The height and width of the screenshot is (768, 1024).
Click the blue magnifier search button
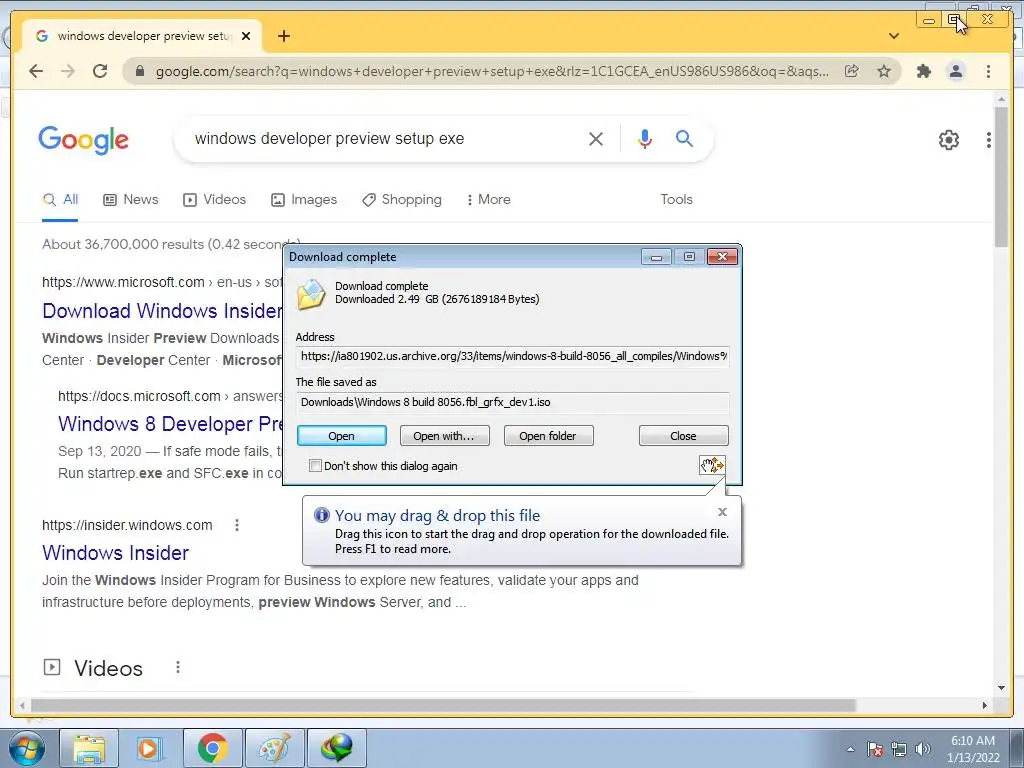(684, 138)
